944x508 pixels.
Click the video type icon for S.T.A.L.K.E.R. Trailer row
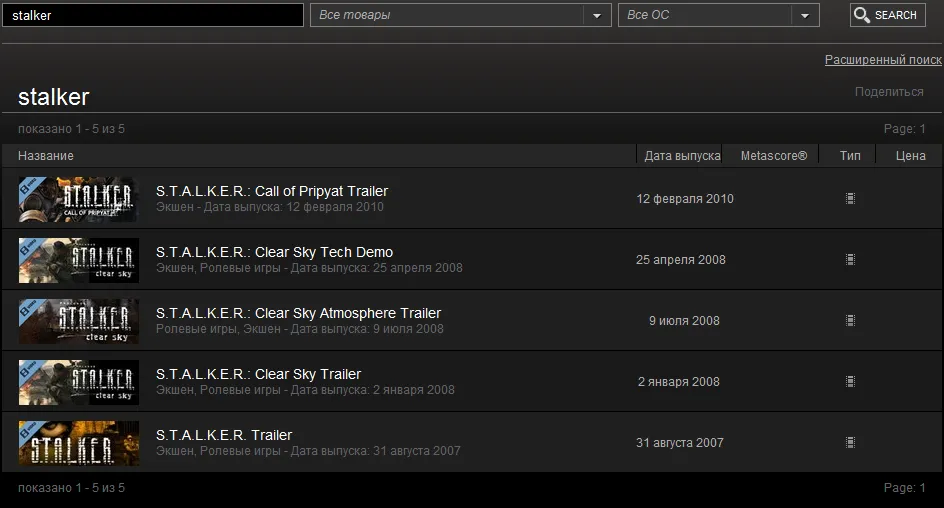(850, 442)
